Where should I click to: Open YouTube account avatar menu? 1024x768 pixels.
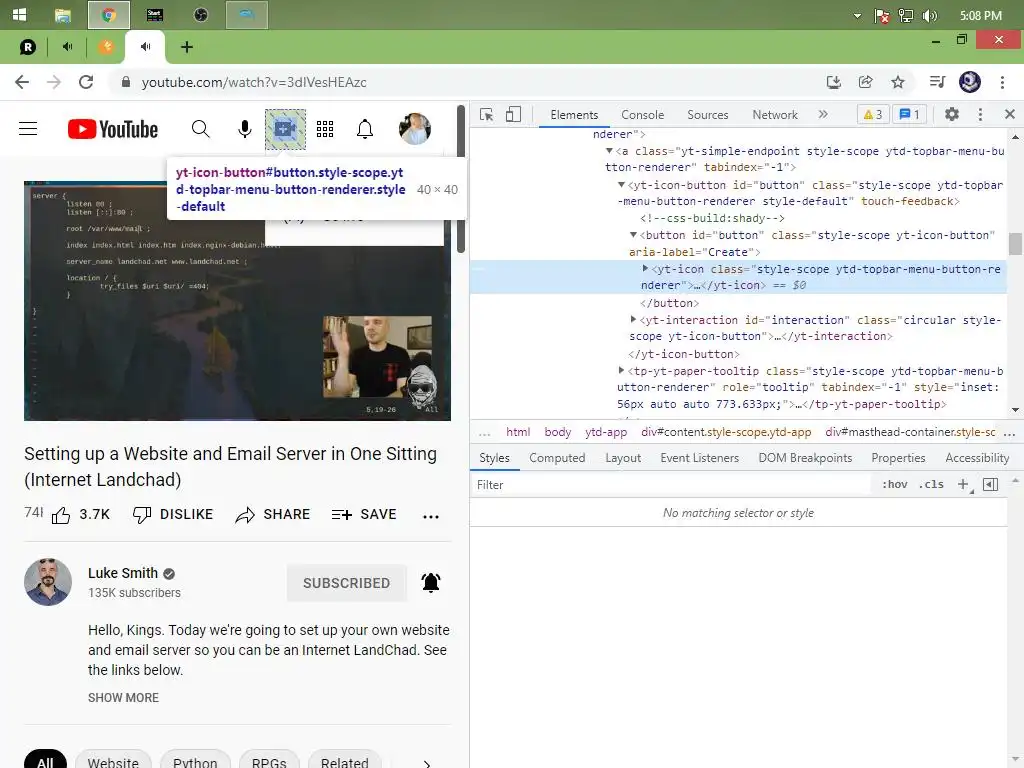click(x=415, y=129)
